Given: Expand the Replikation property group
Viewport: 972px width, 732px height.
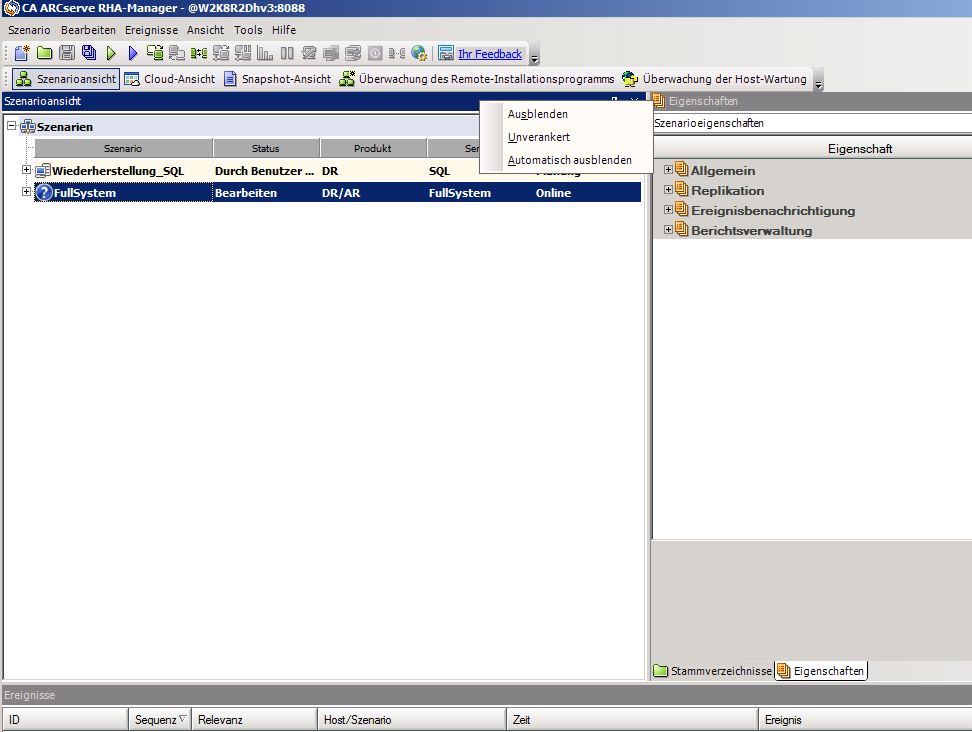Looking at the screenshot, I should (668, 190).
